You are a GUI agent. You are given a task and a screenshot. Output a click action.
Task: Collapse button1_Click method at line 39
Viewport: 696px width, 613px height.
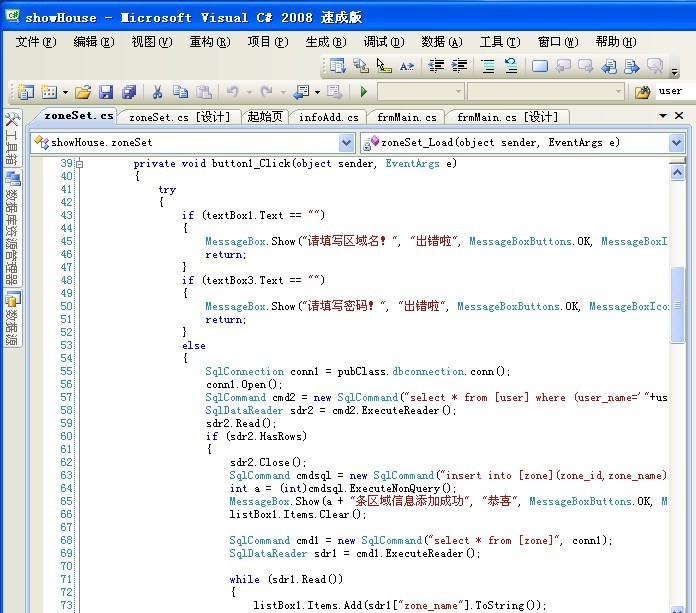tap(79, 164)
